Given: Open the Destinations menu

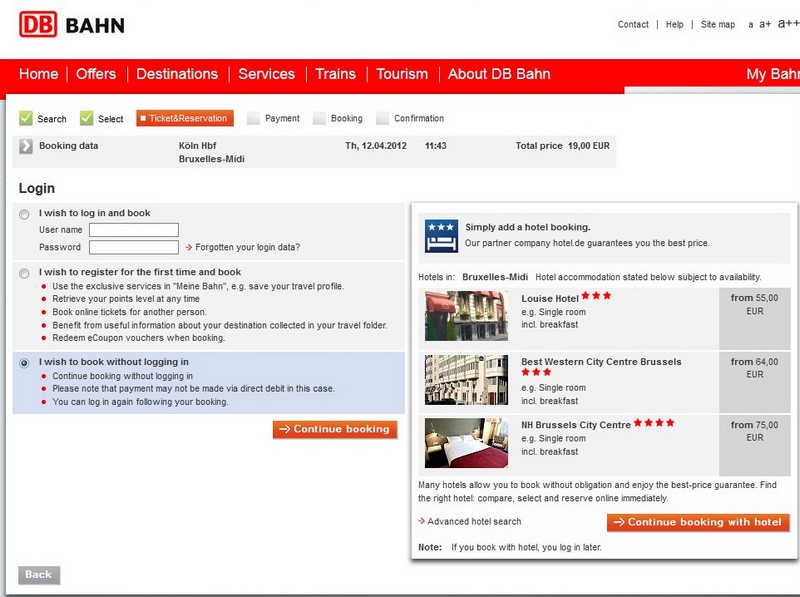Looking at the screenshot, I should tap(177, 74).
